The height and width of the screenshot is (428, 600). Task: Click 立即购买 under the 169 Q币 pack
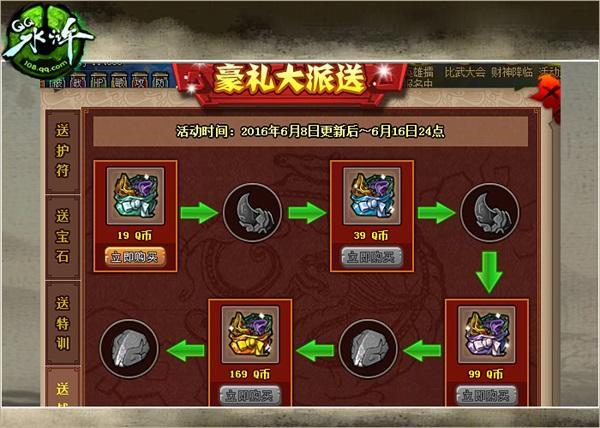(x=250, y=395)
